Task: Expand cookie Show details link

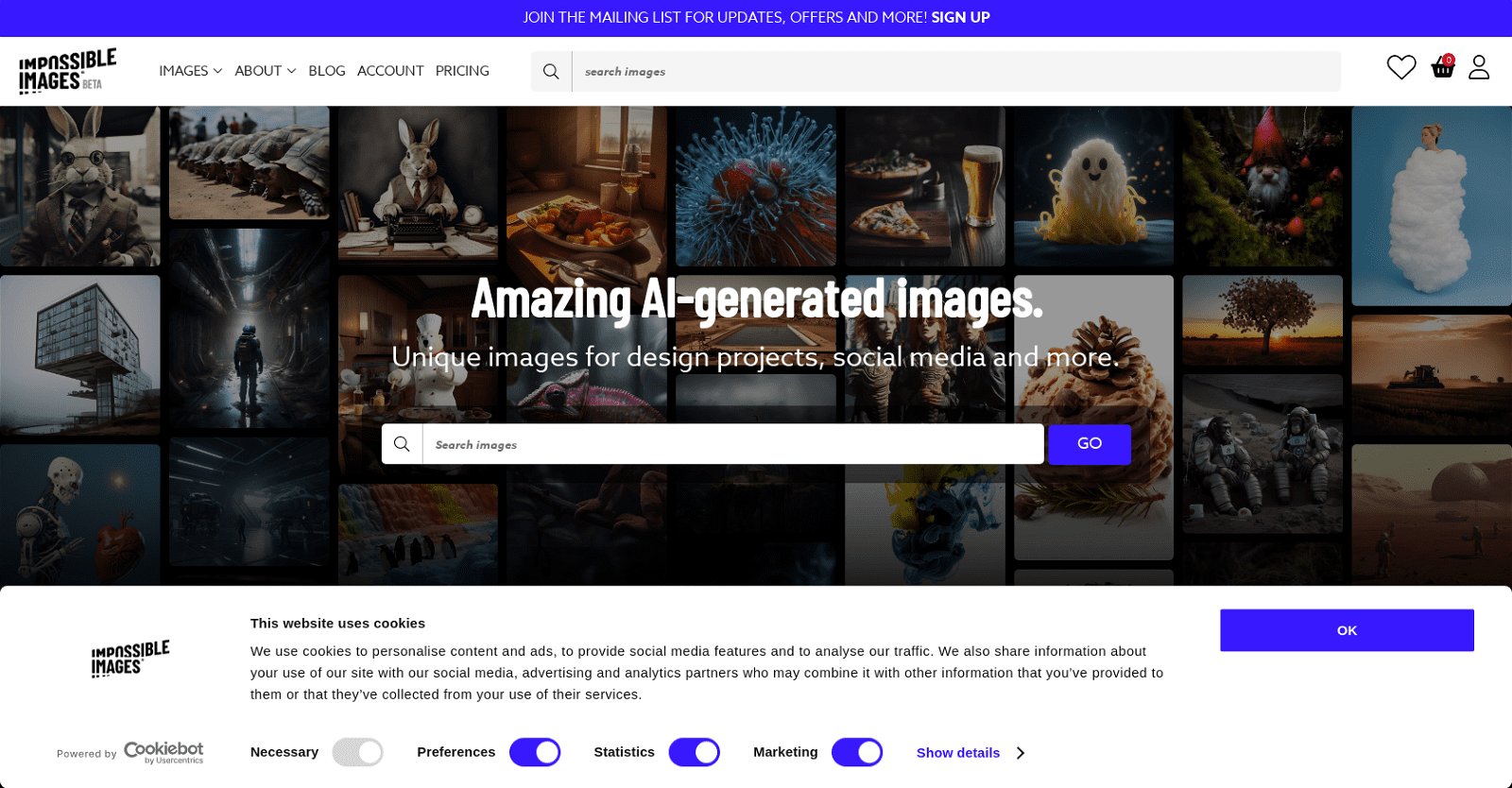Action: tap(957, 753)
